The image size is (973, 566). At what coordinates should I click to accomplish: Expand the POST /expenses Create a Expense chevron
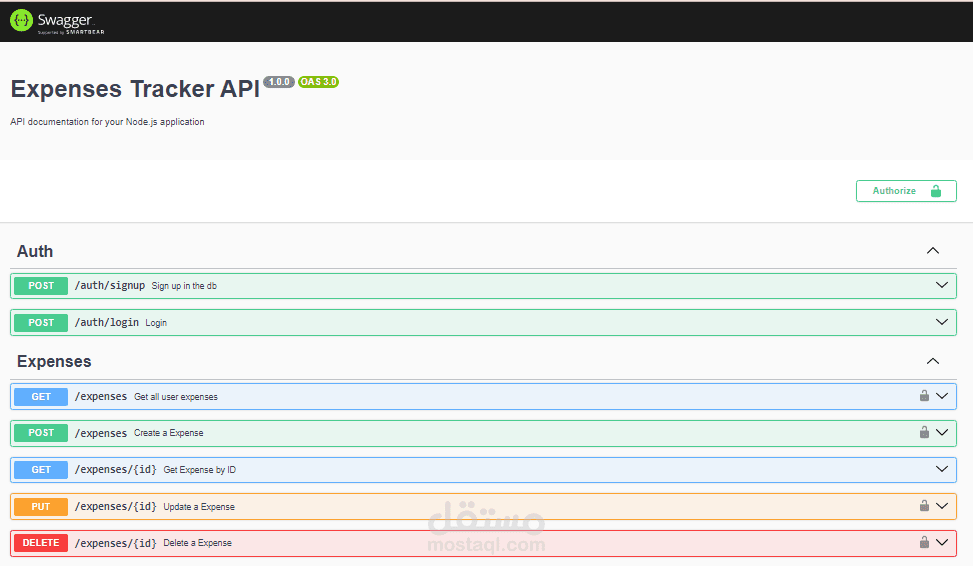coord(941,432)
